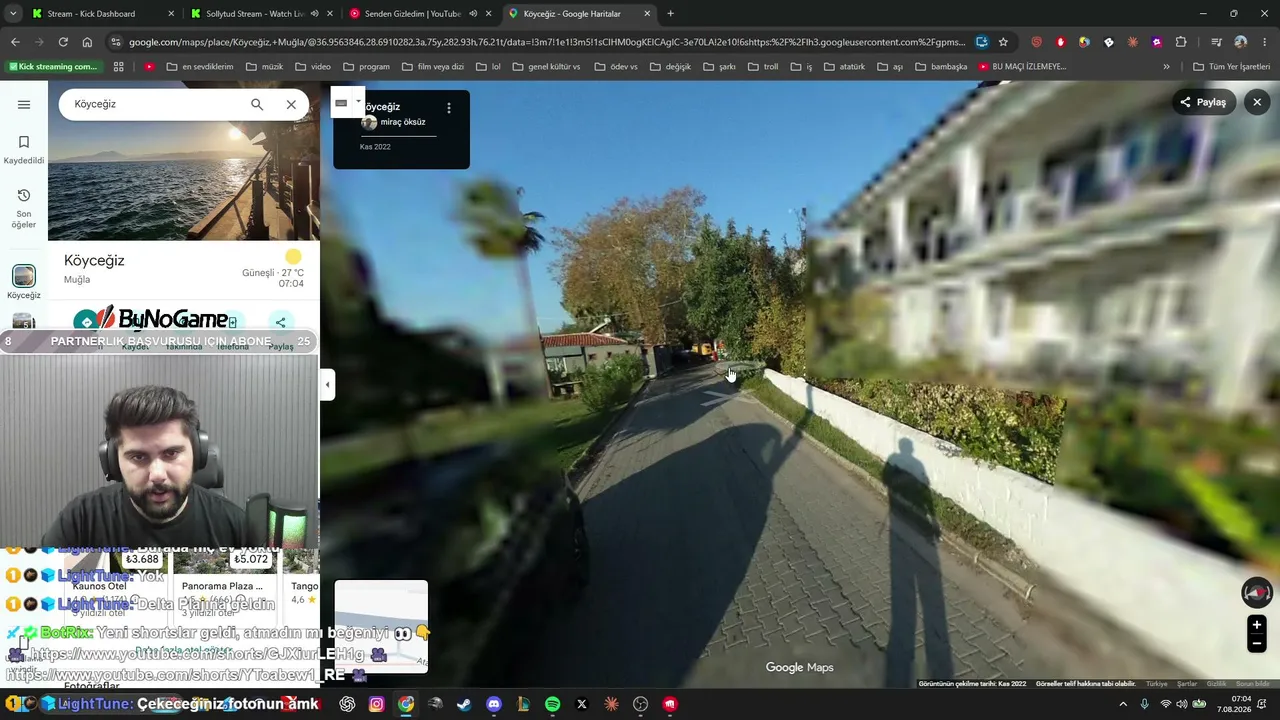Open Steam from the taskbar
The image size is (1280, 720).
tap(464, 704)
